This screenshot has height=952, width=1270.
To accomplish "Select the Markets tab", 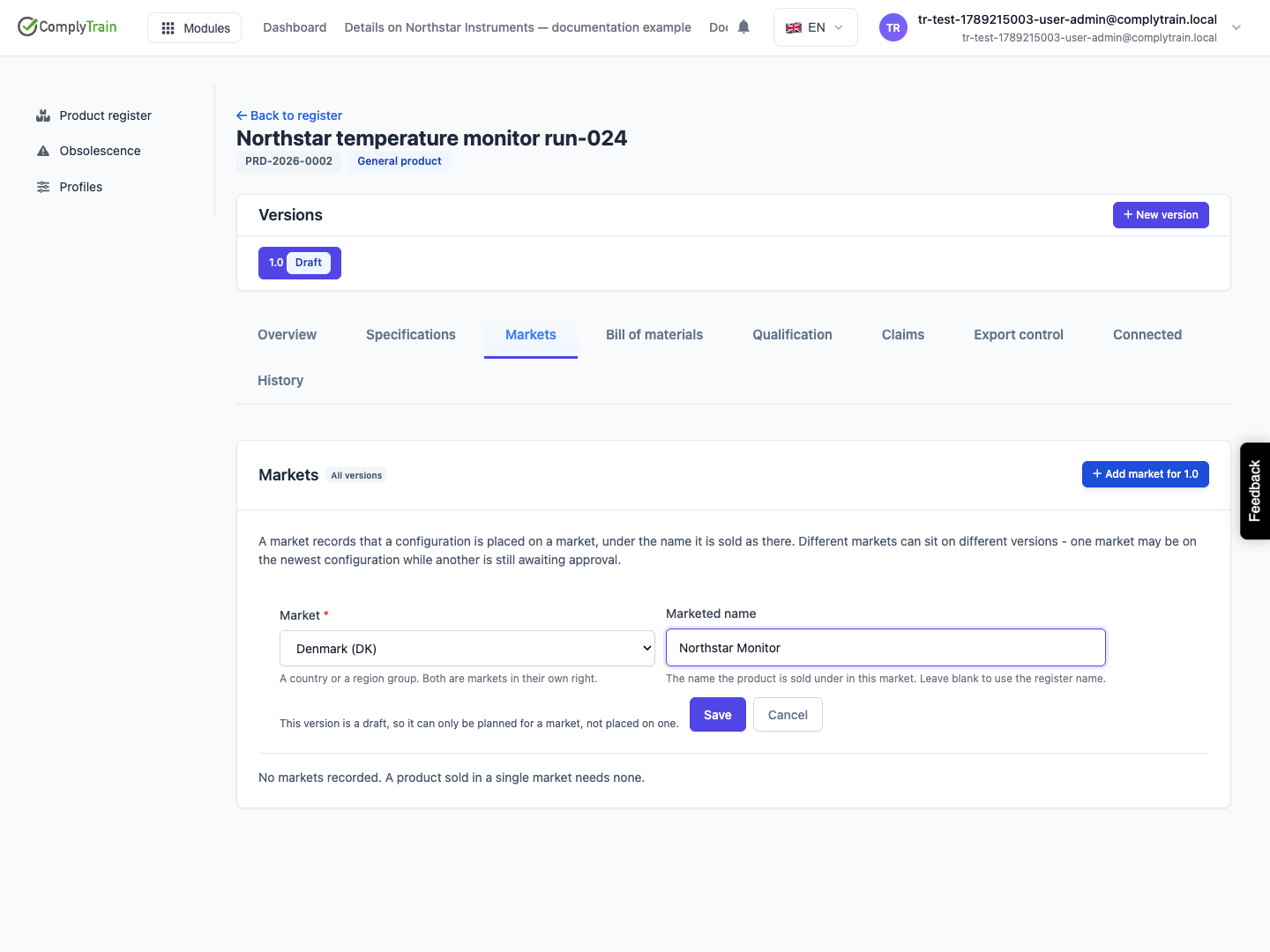I will click(x=531, y=335).
